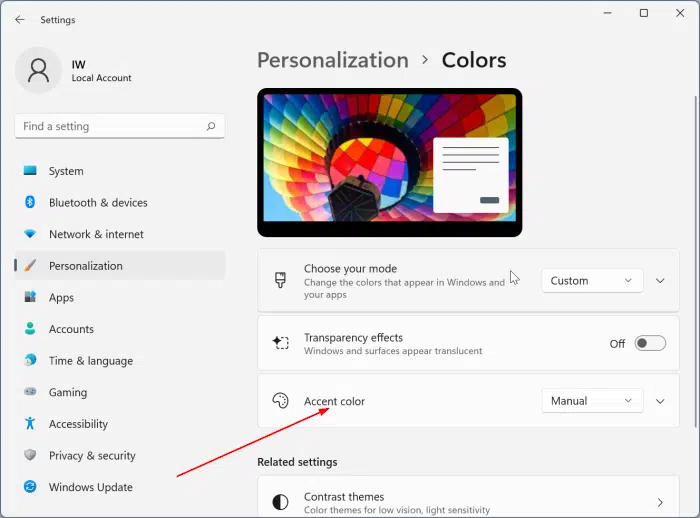Open the Apps category
Viewport: 700px width, 518px height.
coord(120,297)
